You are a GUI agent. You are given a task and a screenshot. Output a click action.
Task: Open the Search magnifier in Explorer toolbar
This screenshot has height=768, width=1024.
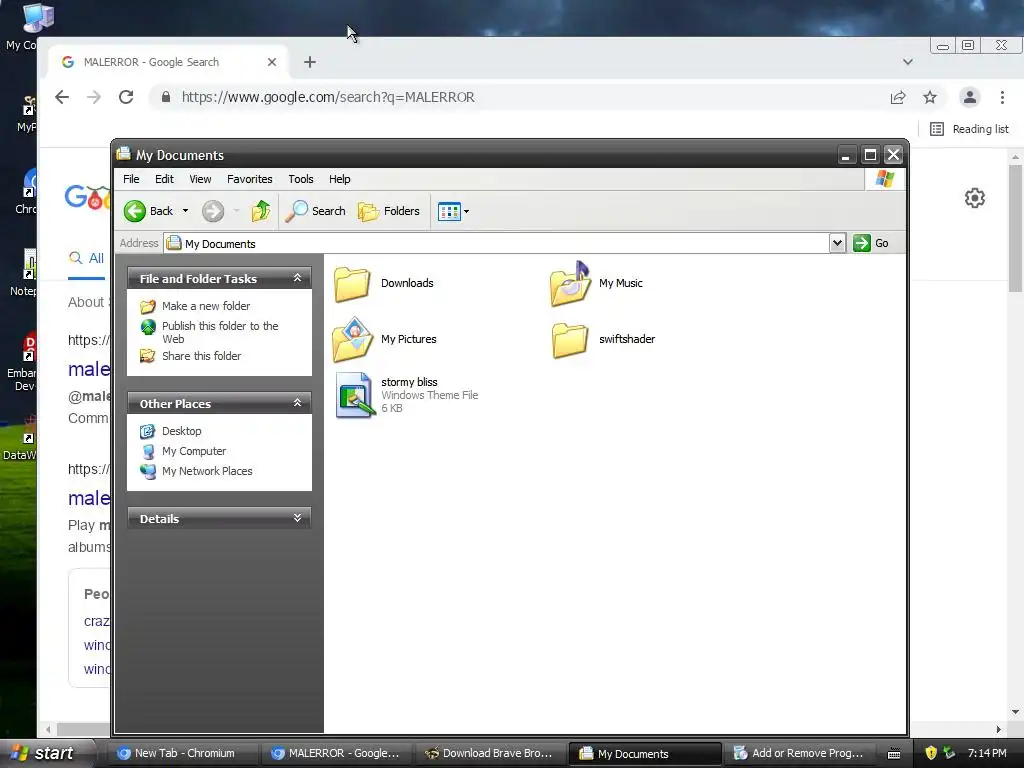(x=315, y=211)
